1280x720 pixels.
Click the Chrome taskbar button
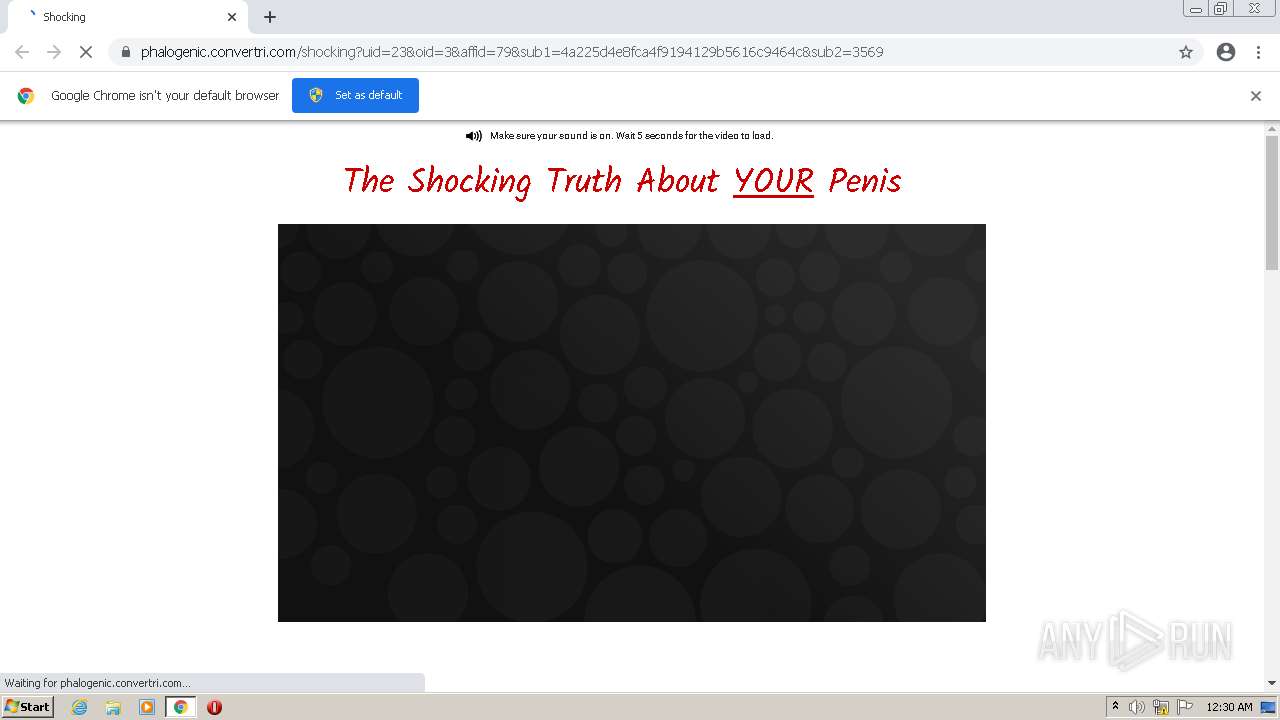pyautogui.click(x=180, y=707)
